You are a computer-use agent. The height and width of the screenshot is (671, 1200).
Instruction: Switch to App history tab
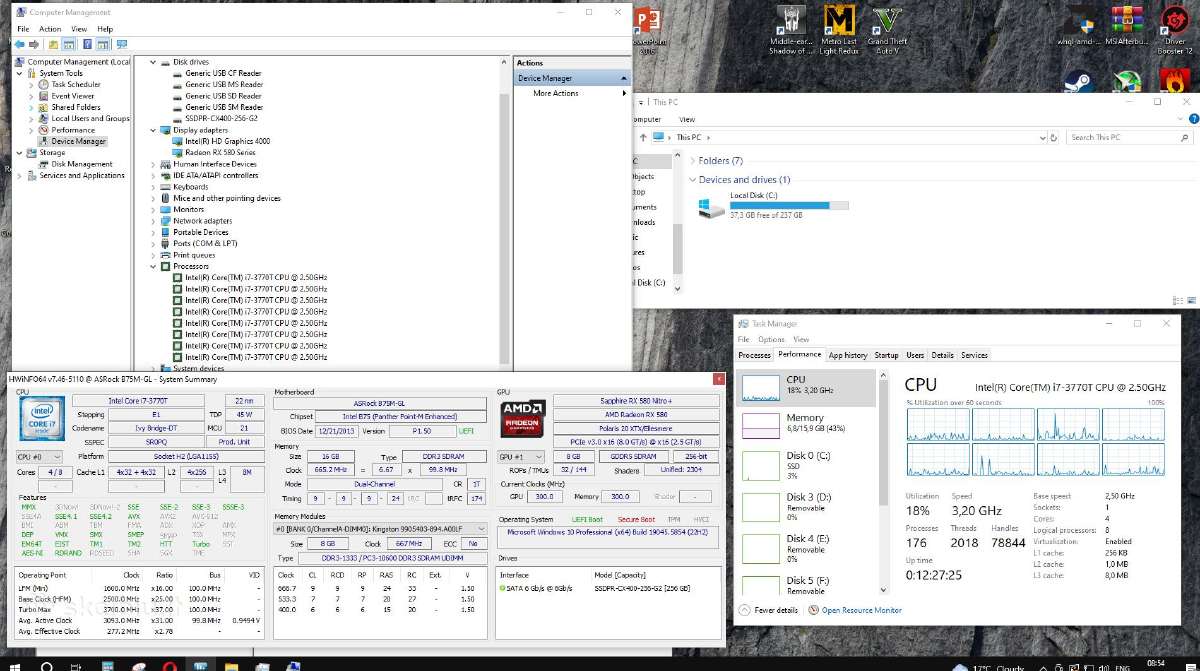848,355
